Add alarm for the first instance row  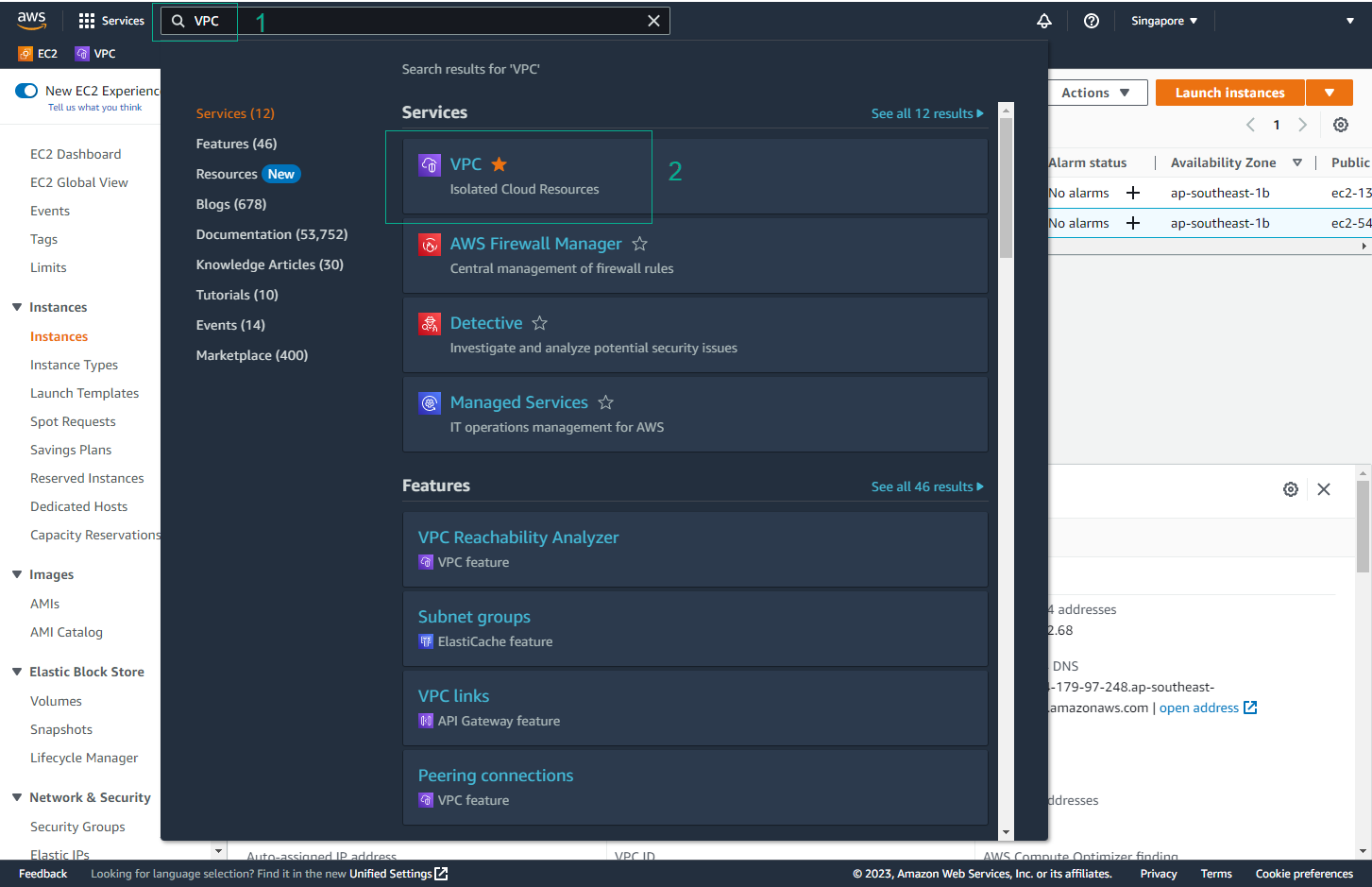pos(1133,193)
